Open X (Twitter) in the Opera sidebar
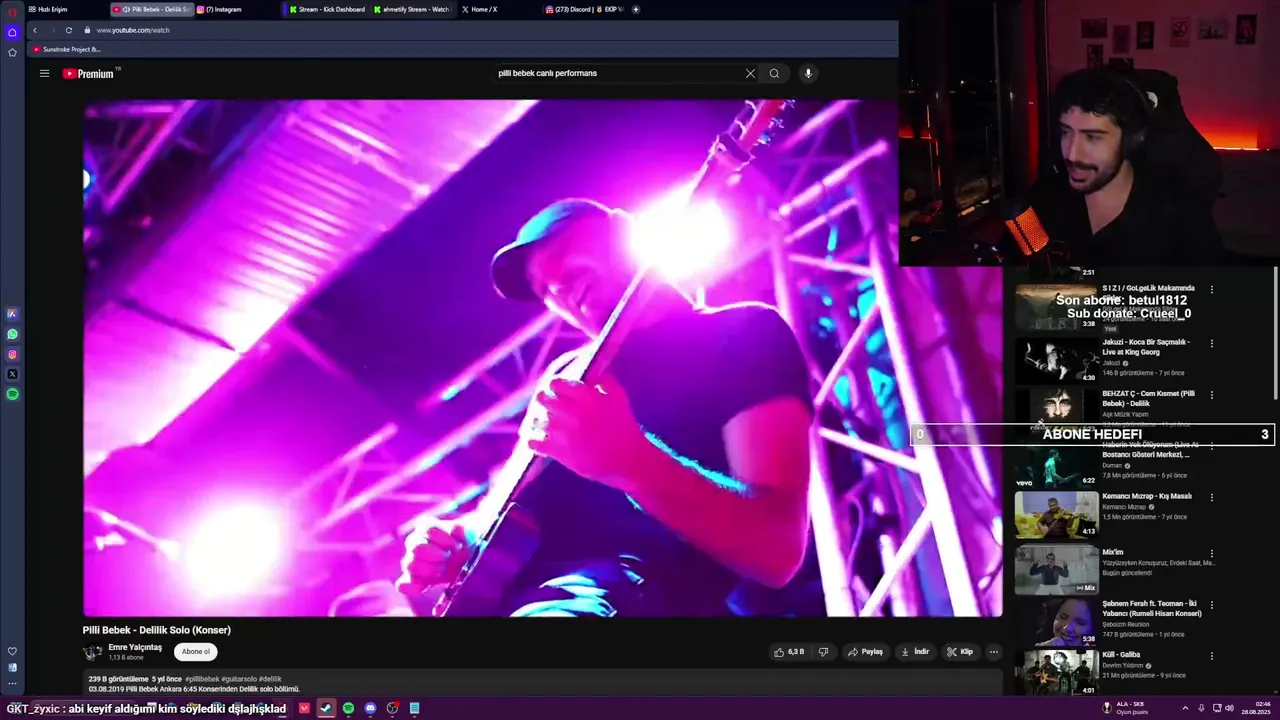The height and width of the screenshot is (720, 1280). [12, 374]
